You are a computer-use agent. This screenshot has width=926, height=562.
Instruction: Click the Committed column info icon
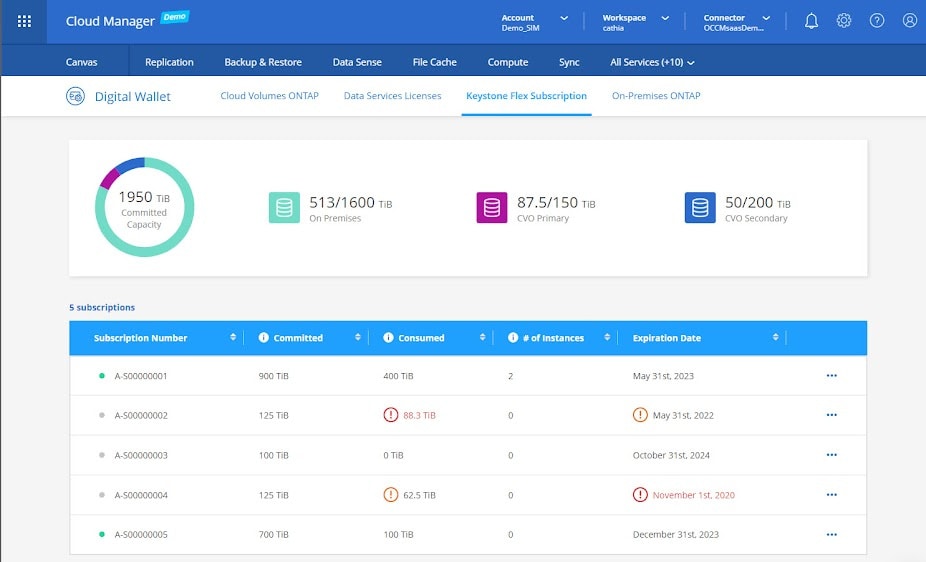(265, 338)
